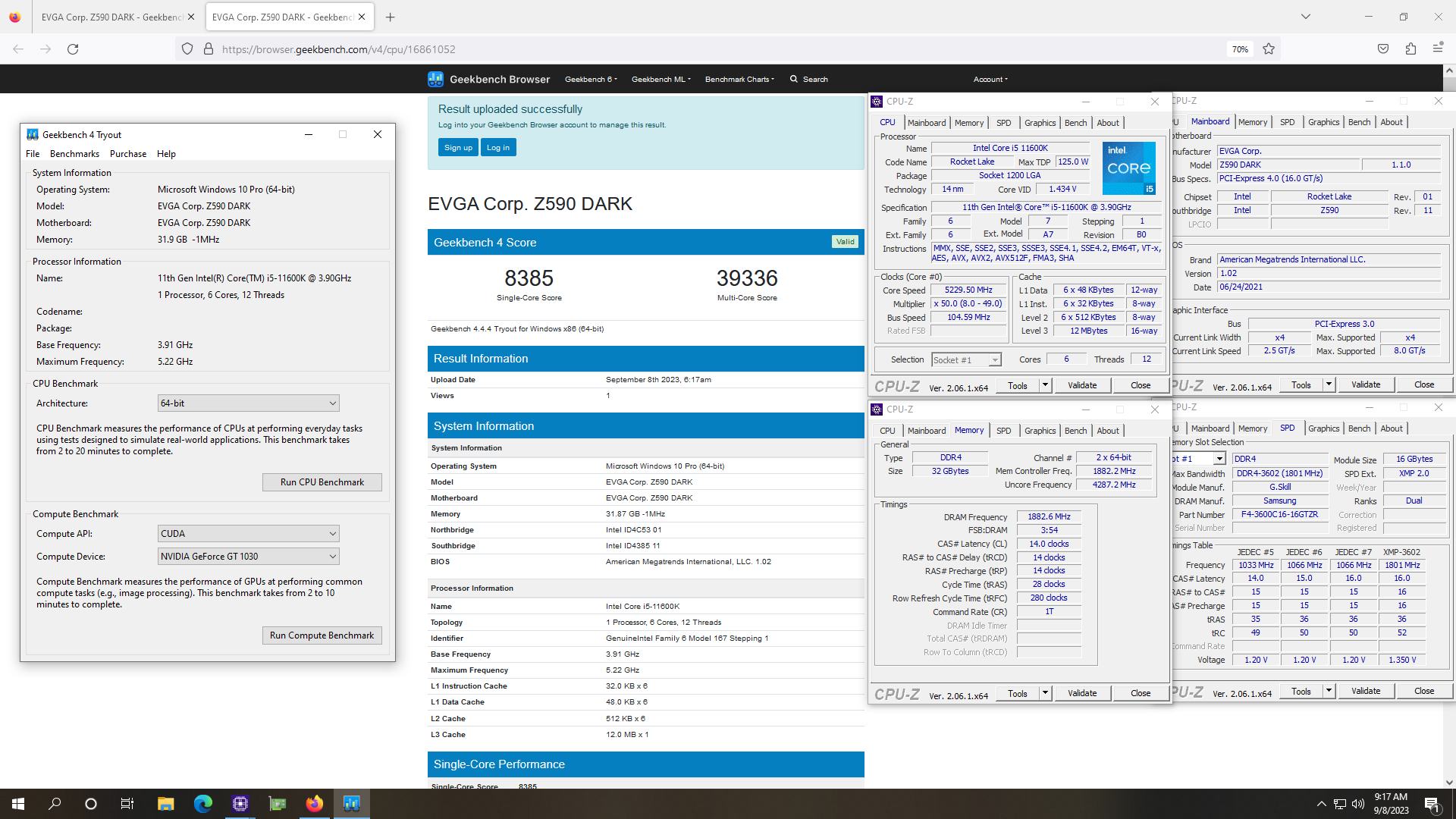Open the Benchmarks menu in Geekbench 4
Screen dimensions: 1456x819
[74, 154]
